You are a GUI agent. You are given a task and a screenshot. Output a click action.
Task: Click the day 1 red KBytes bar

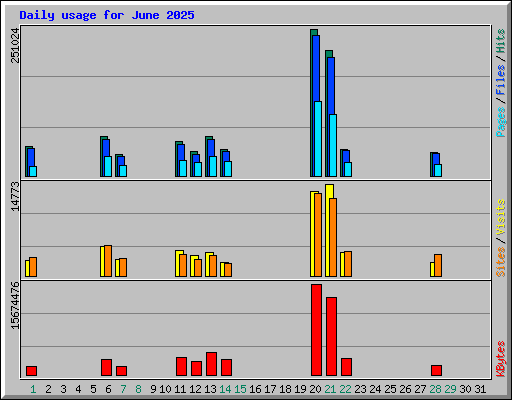31,371
